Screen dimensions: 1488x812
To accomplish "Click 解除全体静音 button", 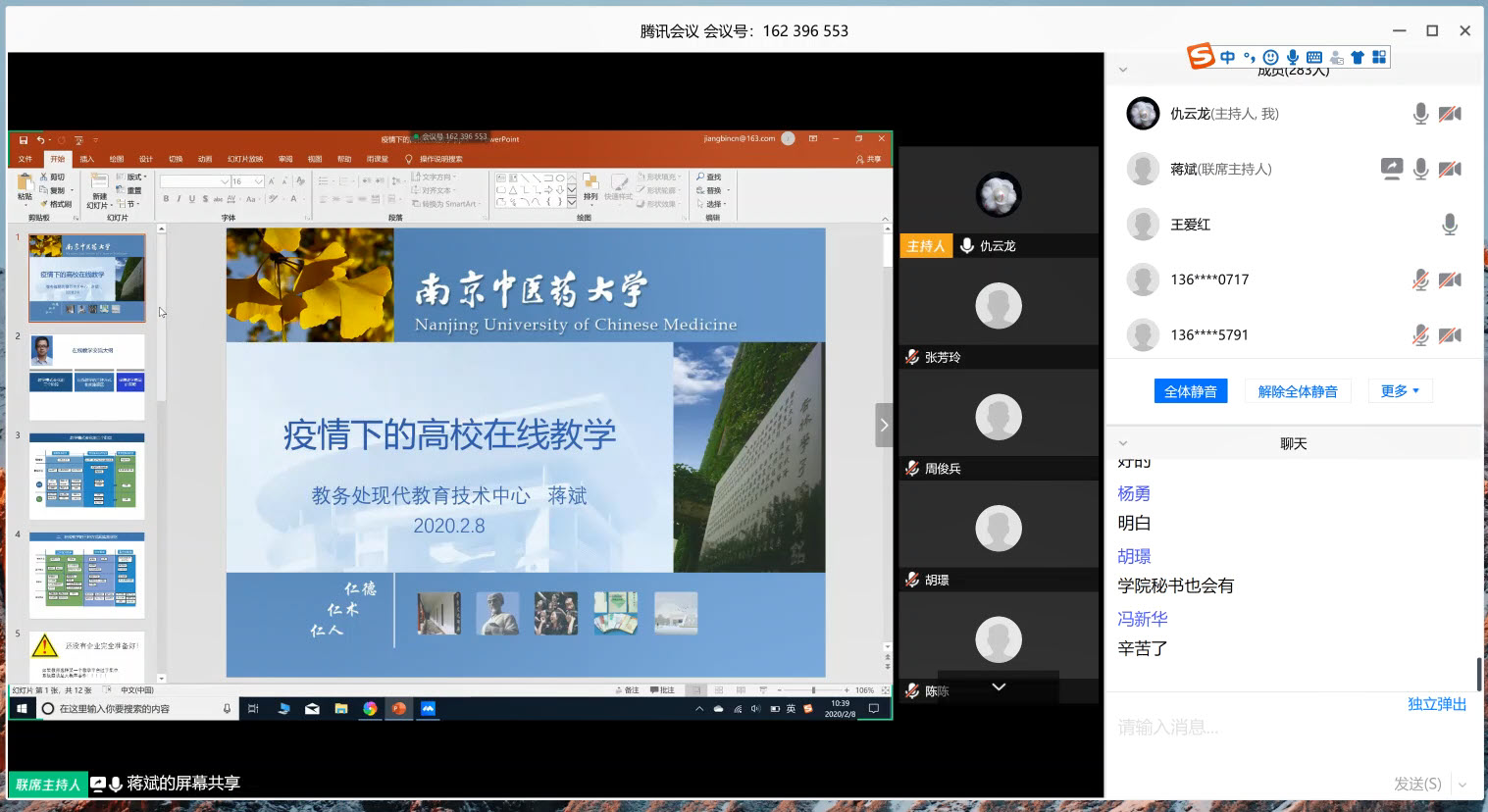I will [1298, 391].
